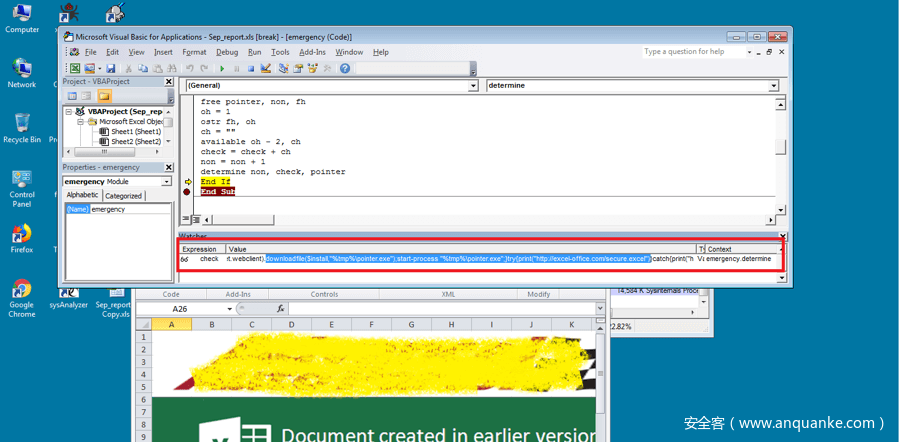This screenshot has height=442, width=900.
Task: Click the Toggle Folders icon in Project panel
Action: click(x=104, y=96)
